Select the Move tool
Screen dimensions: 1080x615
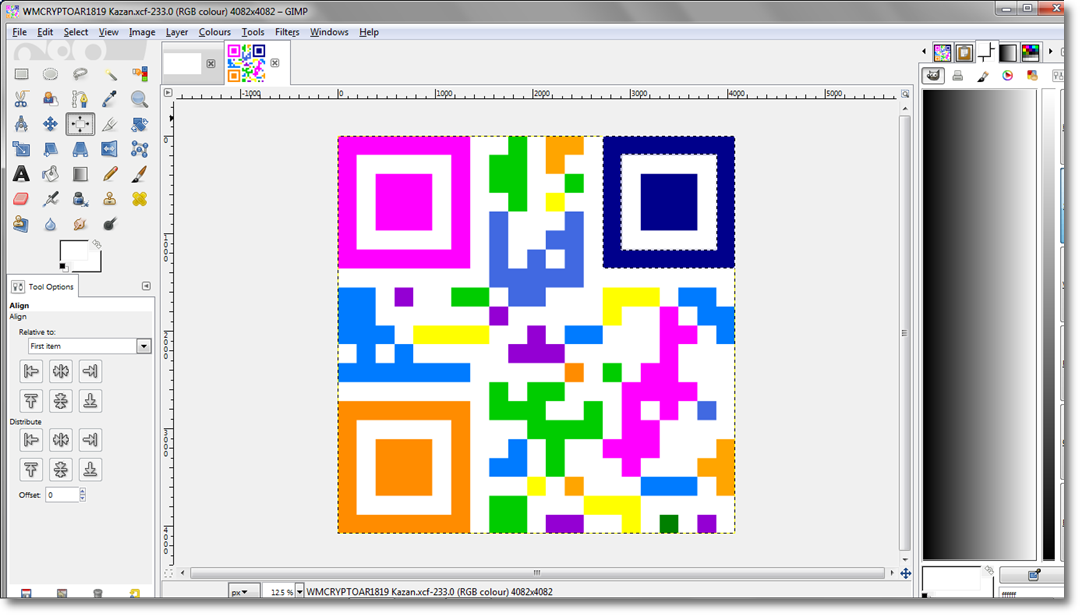50,124
